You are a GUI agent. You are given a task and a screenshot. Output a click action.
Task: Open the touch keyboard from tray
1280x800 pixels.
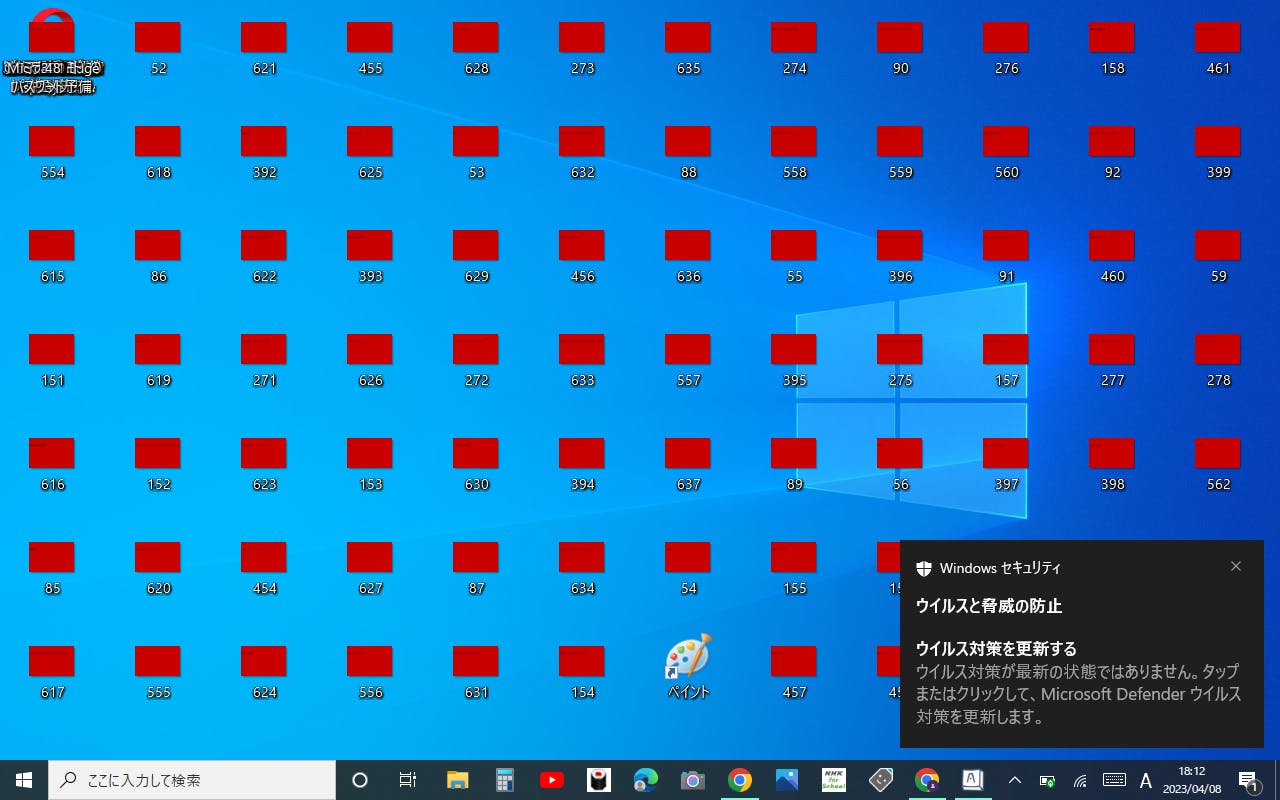click(x=1114, y=780)
